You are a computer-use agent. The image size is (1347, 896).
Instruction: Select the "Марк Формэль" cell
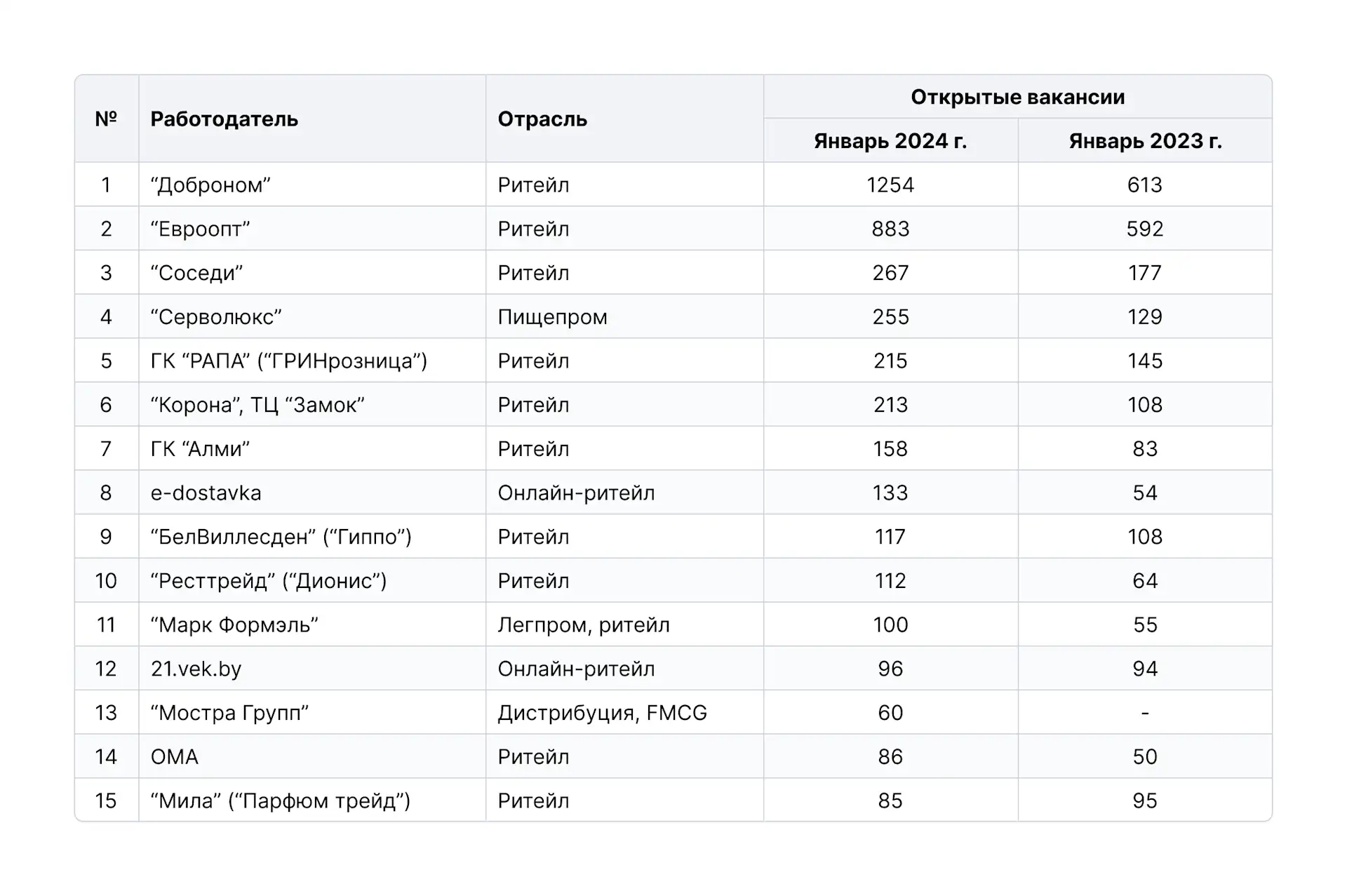pos(234,625)
